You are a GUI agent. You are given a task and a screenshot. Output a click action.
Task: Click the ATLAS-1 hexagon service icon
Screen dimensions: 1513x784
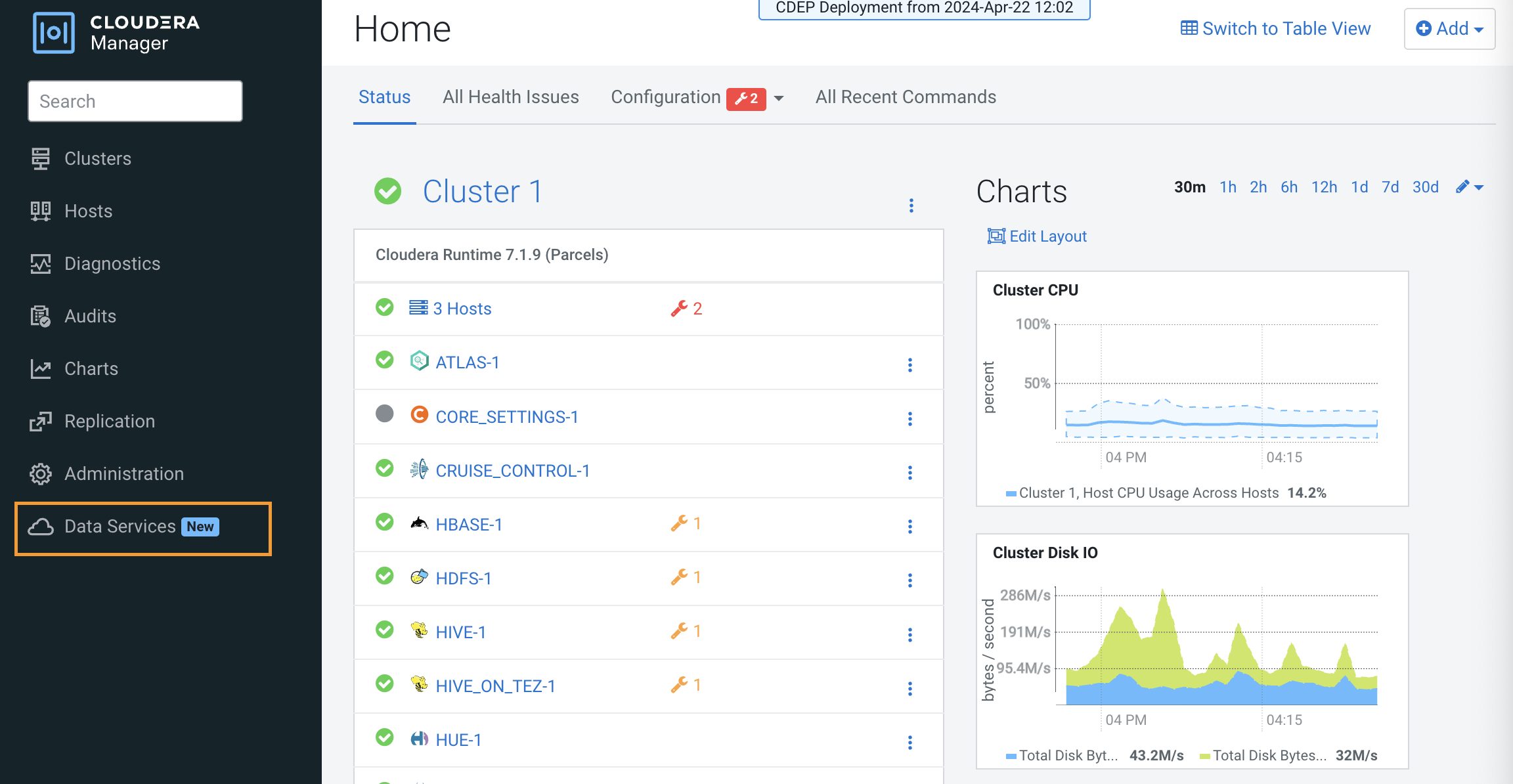(x=419, y=360)
